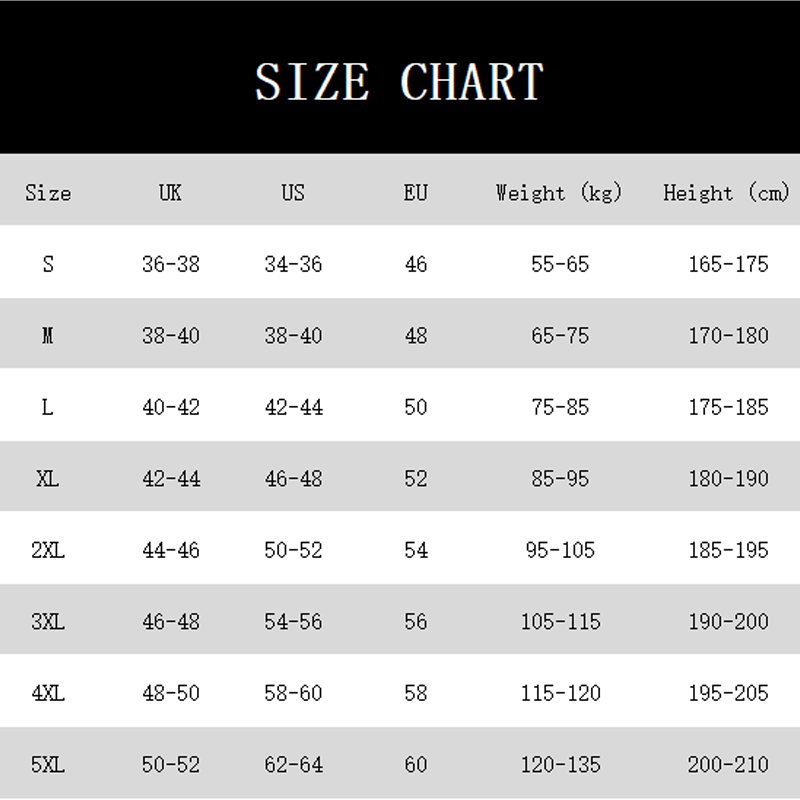Viewport: 800px width, 800px height.
Task: Click the Weight (kg) column header
Action: point(559,192)
